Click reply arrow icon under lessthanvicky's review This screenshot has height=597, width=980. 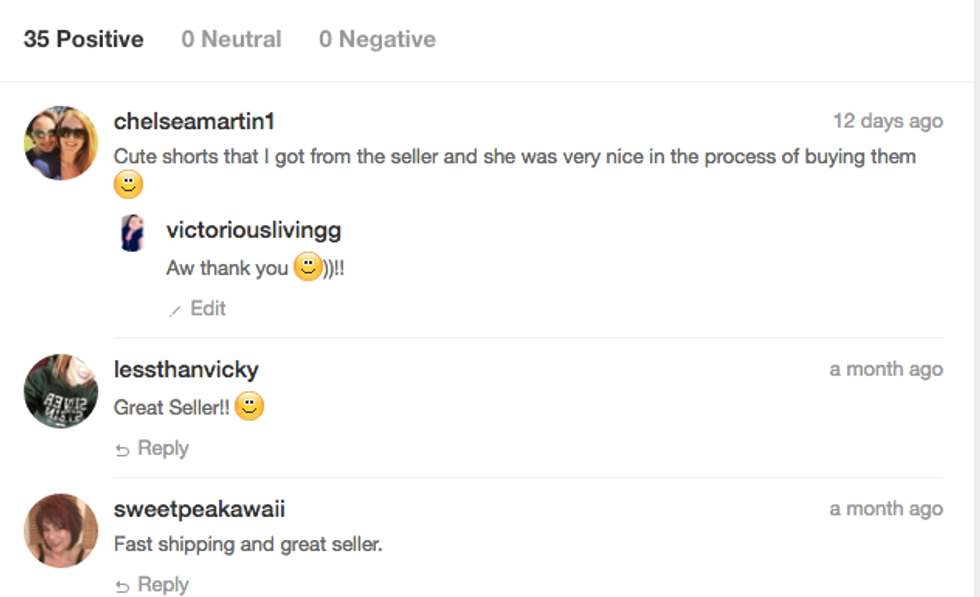click(x=122, y=450)
